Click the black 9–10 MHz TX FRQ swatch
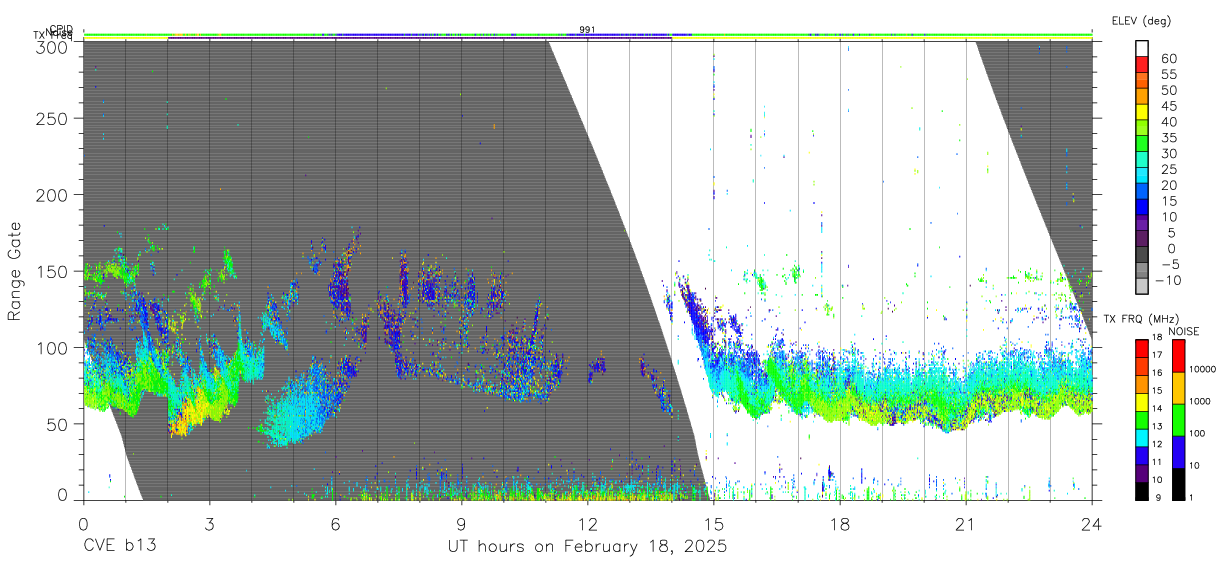Screen dimensions: 1228x567 point(1142,490)
